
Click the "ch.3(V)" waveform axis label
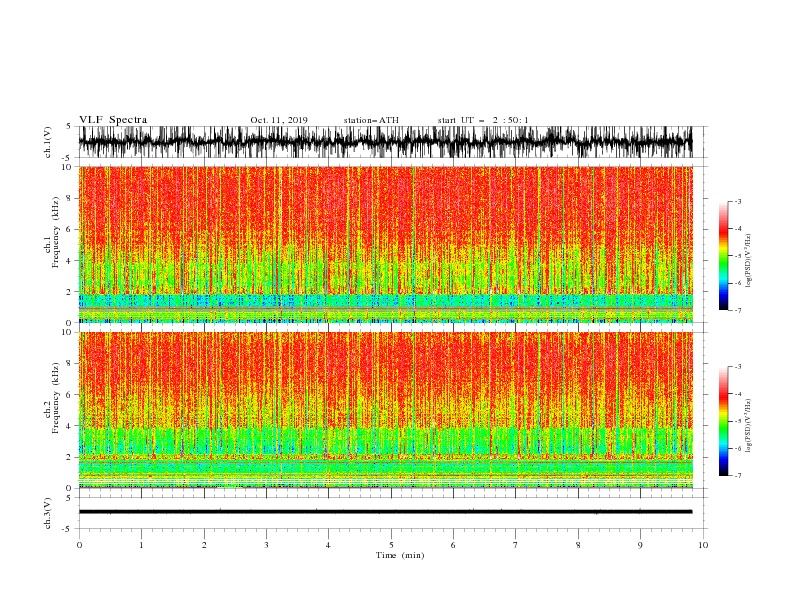pyautogui.click(x=48, y=513)
